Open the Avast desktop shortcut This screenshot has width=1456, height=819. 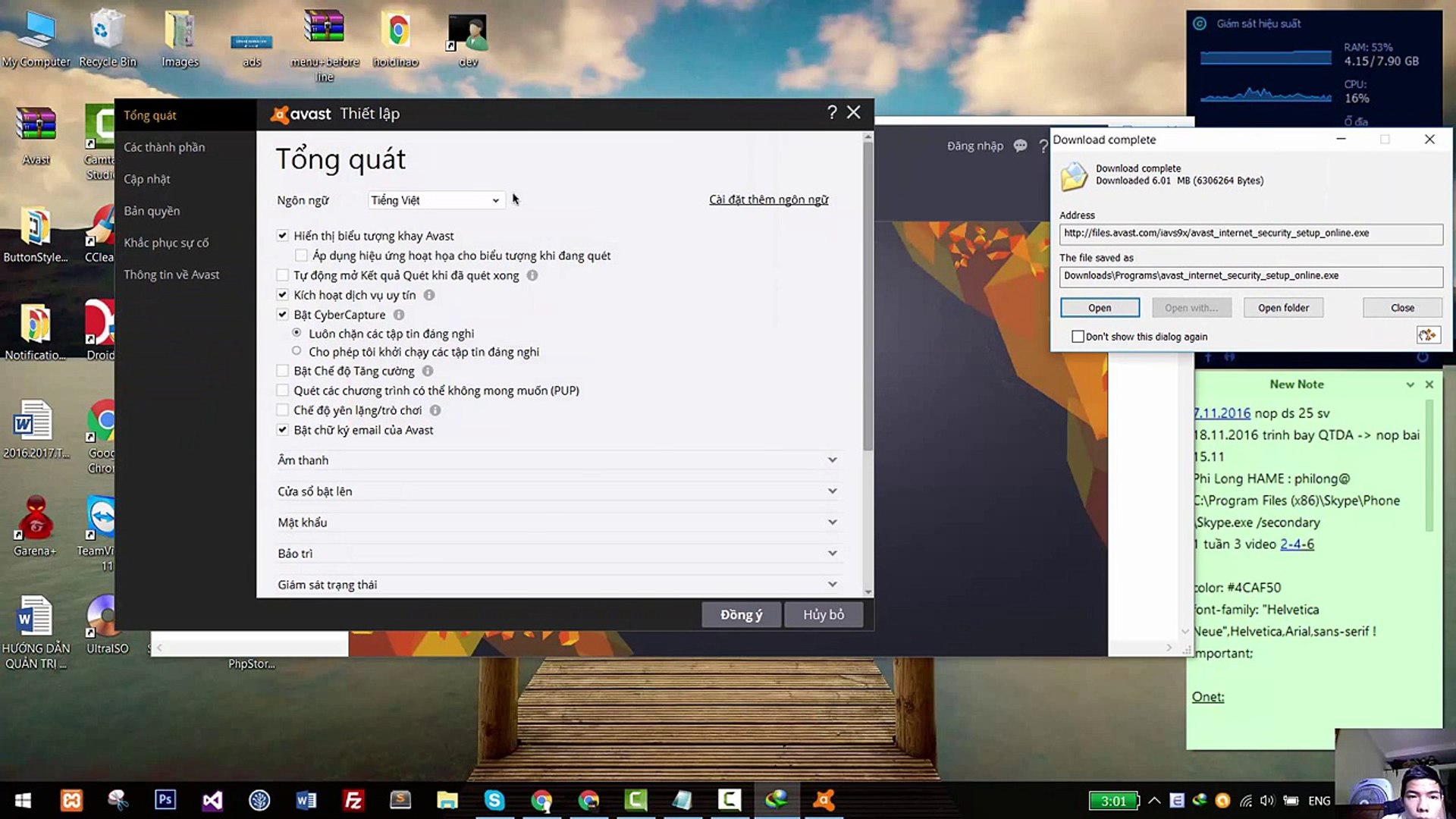point(36,134)
